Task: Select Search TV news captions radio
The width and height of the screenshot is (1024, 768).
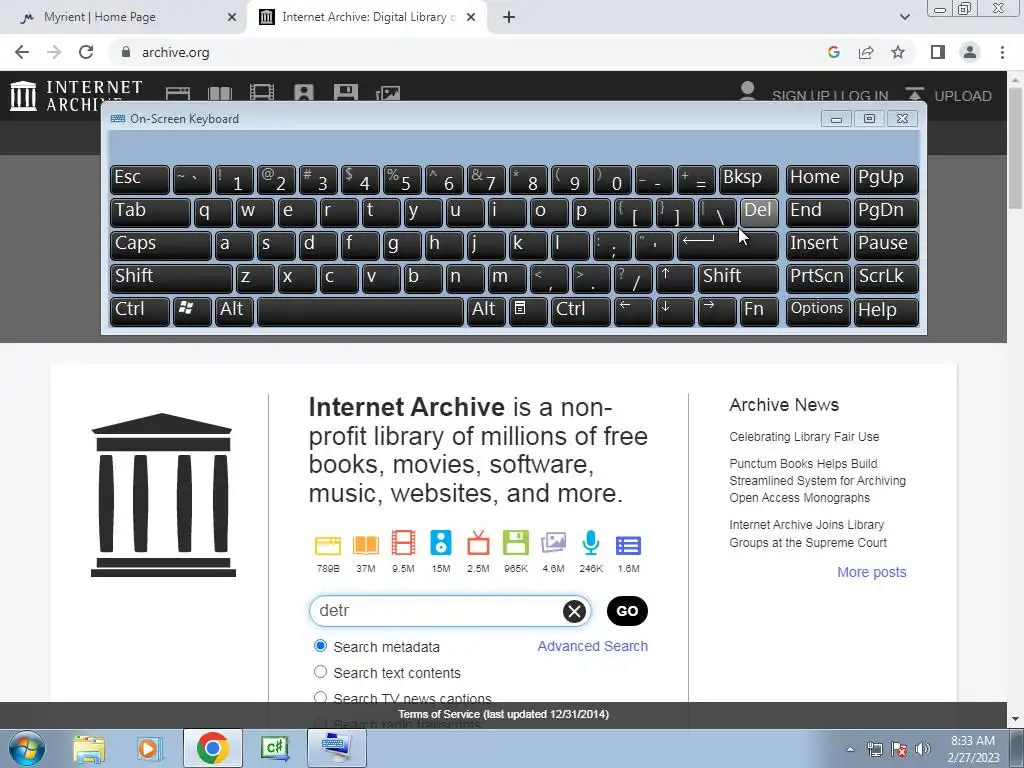Action: point(320,697)
